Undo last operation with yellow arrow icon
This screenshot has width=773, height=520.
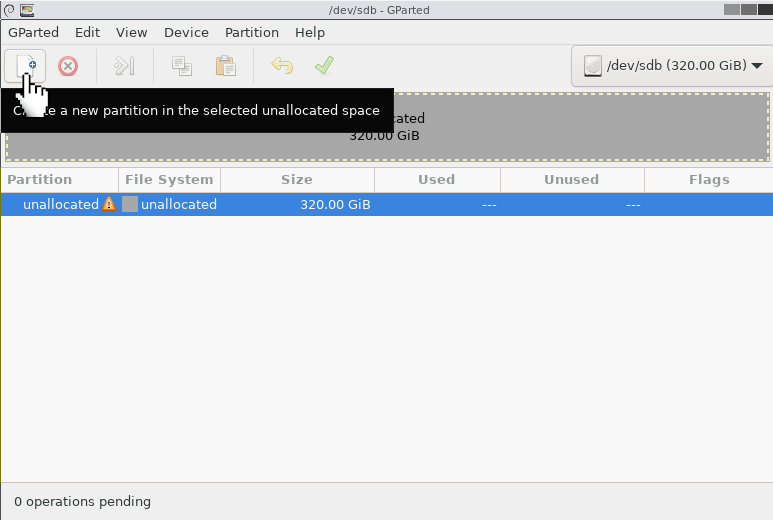[282, 66]
